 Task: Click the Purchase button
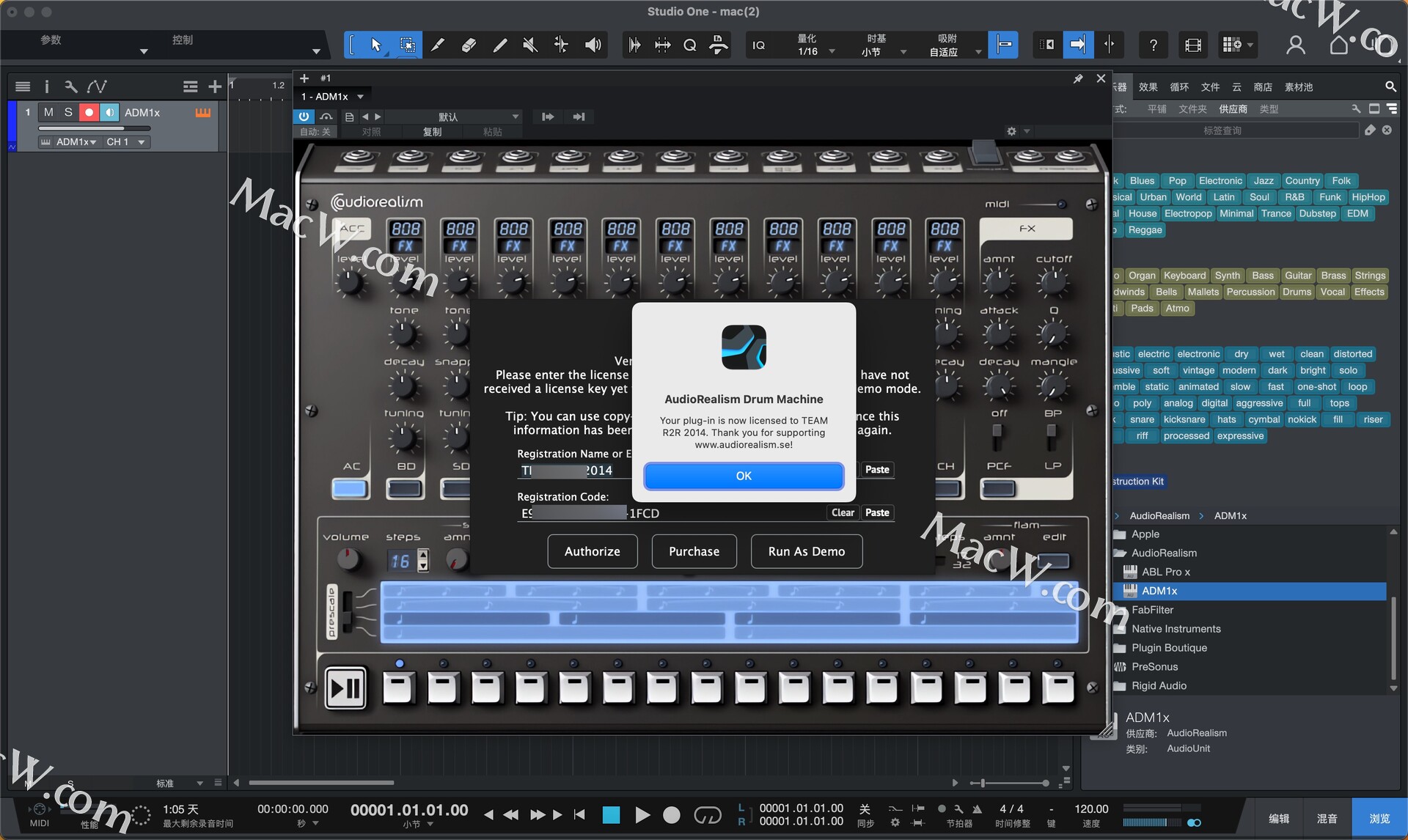click(694, 551)
